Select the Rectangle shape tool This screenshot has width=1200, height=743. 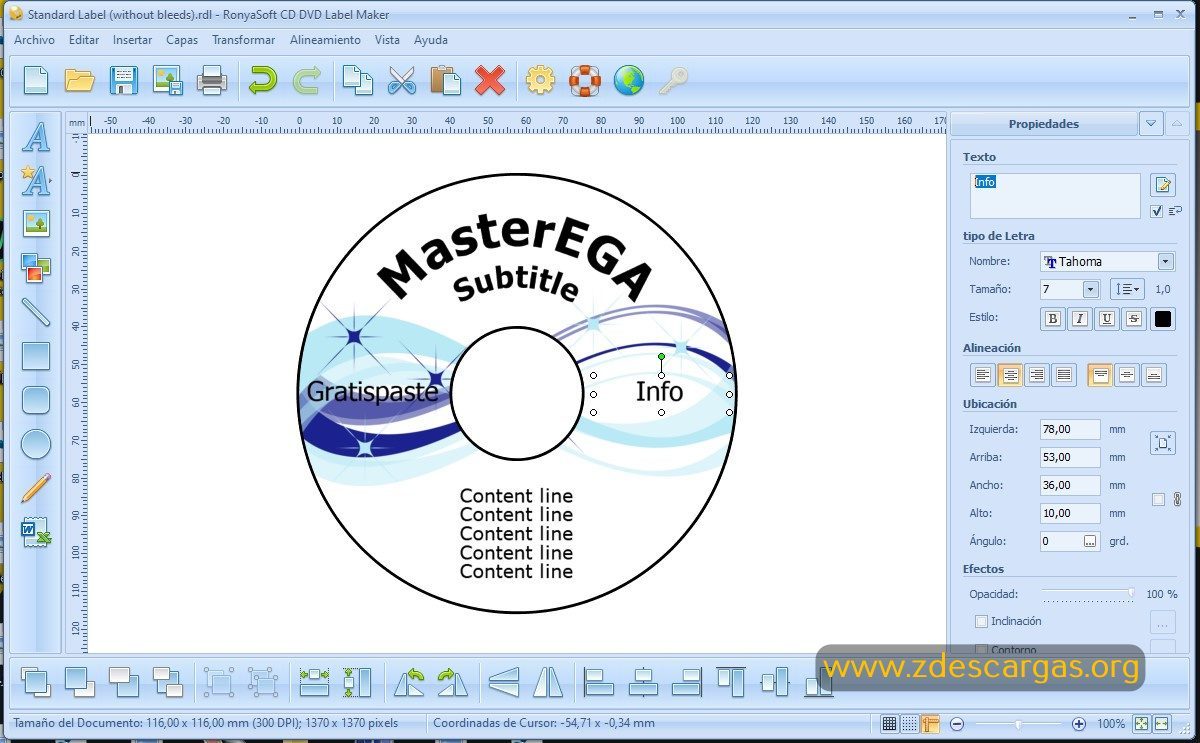(36, 355)
